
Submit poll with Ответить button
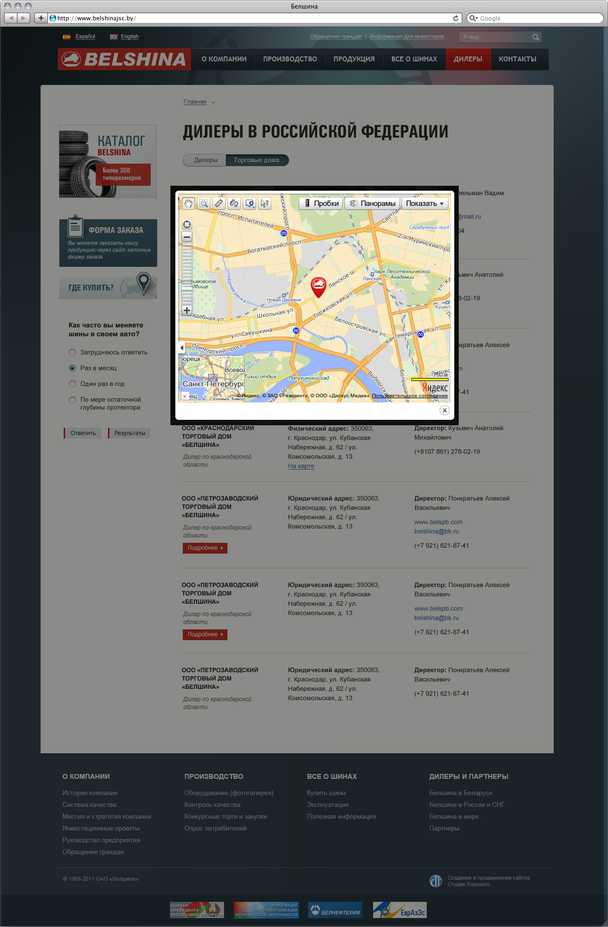click(x=82, y=433)
